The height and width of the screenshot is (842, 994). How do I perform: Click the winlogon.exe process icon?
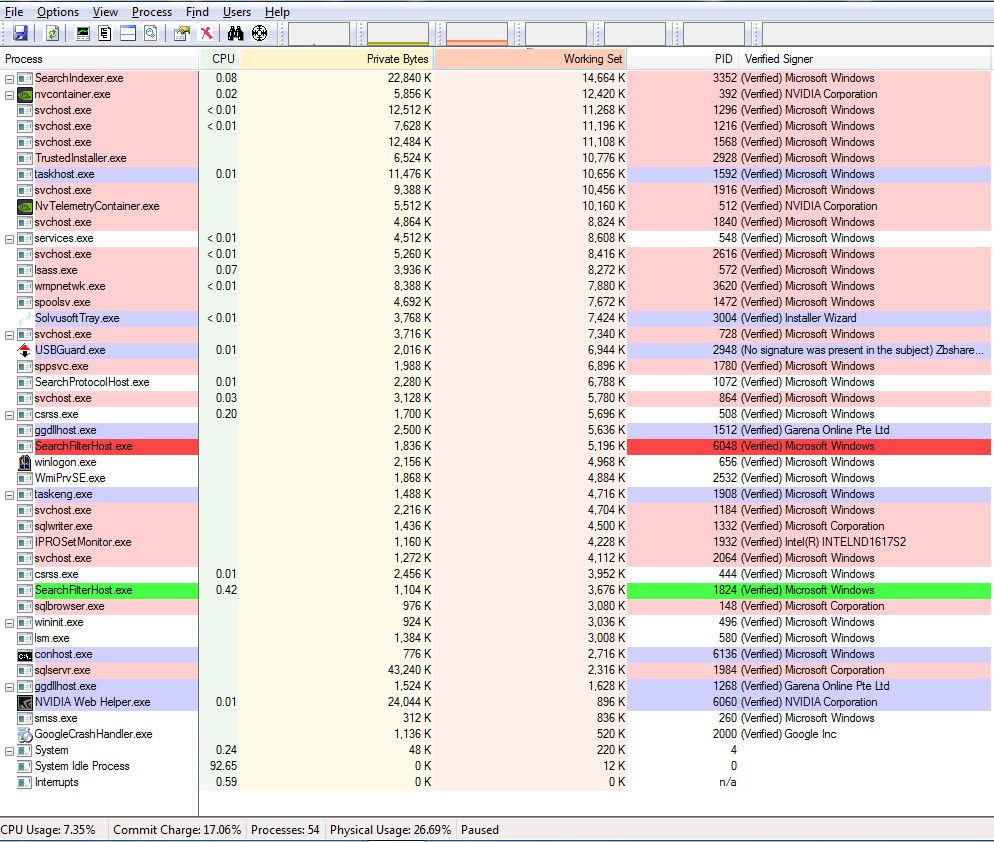(x=25, y=462)
